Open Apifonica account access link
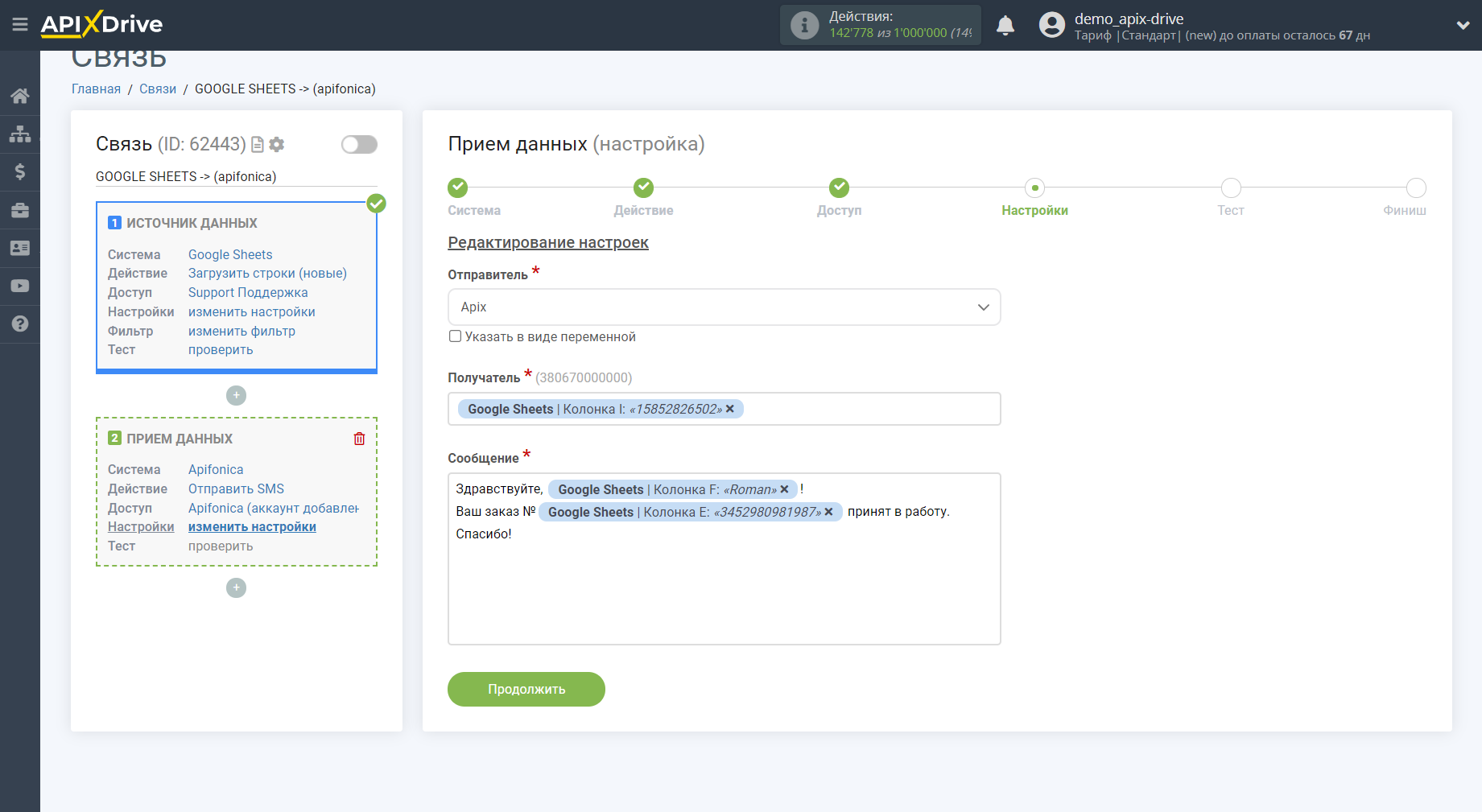Image resolution: width=1482 pixels, height=812 pixels. [x=274, y=508]
